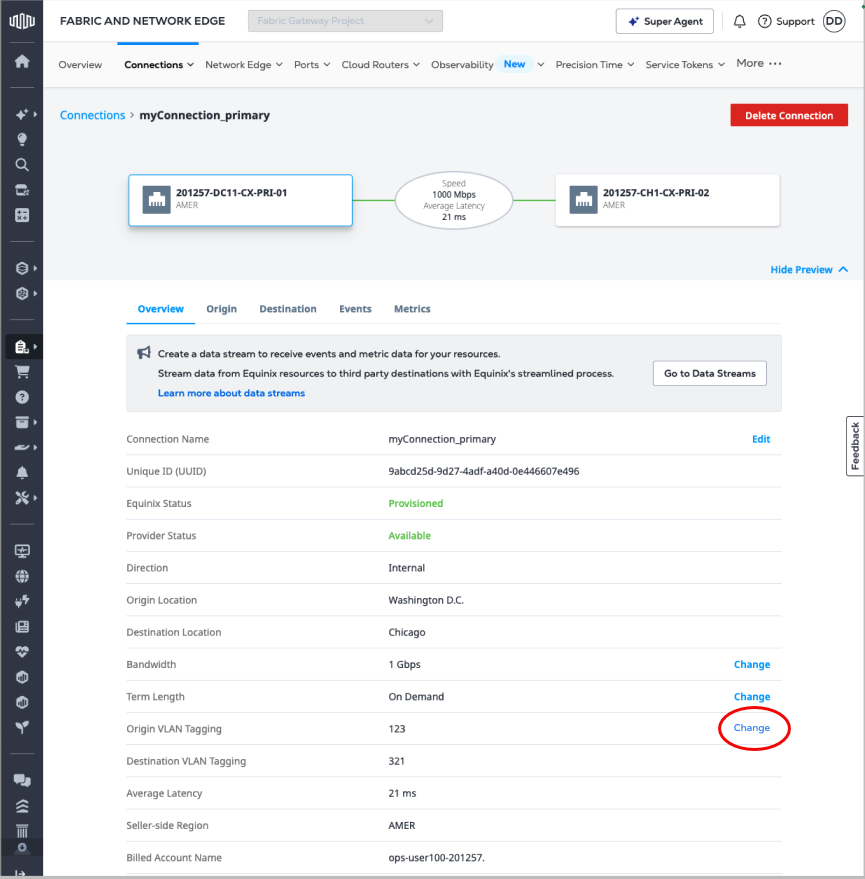
Task: Expand the Cloud Routers menu
Action: [x=381, y=64]
